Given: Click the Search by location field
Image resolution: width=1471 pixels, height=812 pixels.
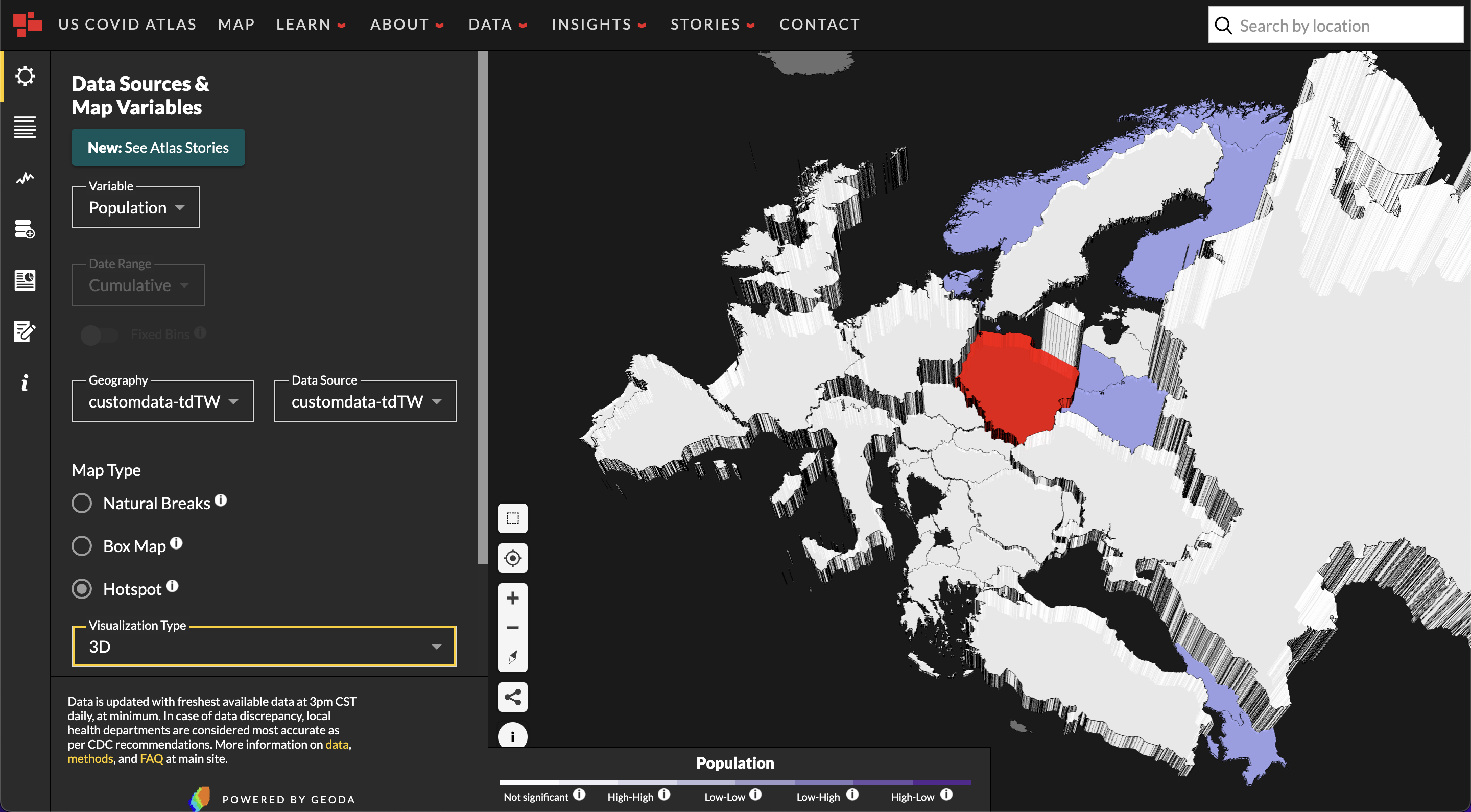Looking at the screenshot, I should click(x=1336, y=26).
